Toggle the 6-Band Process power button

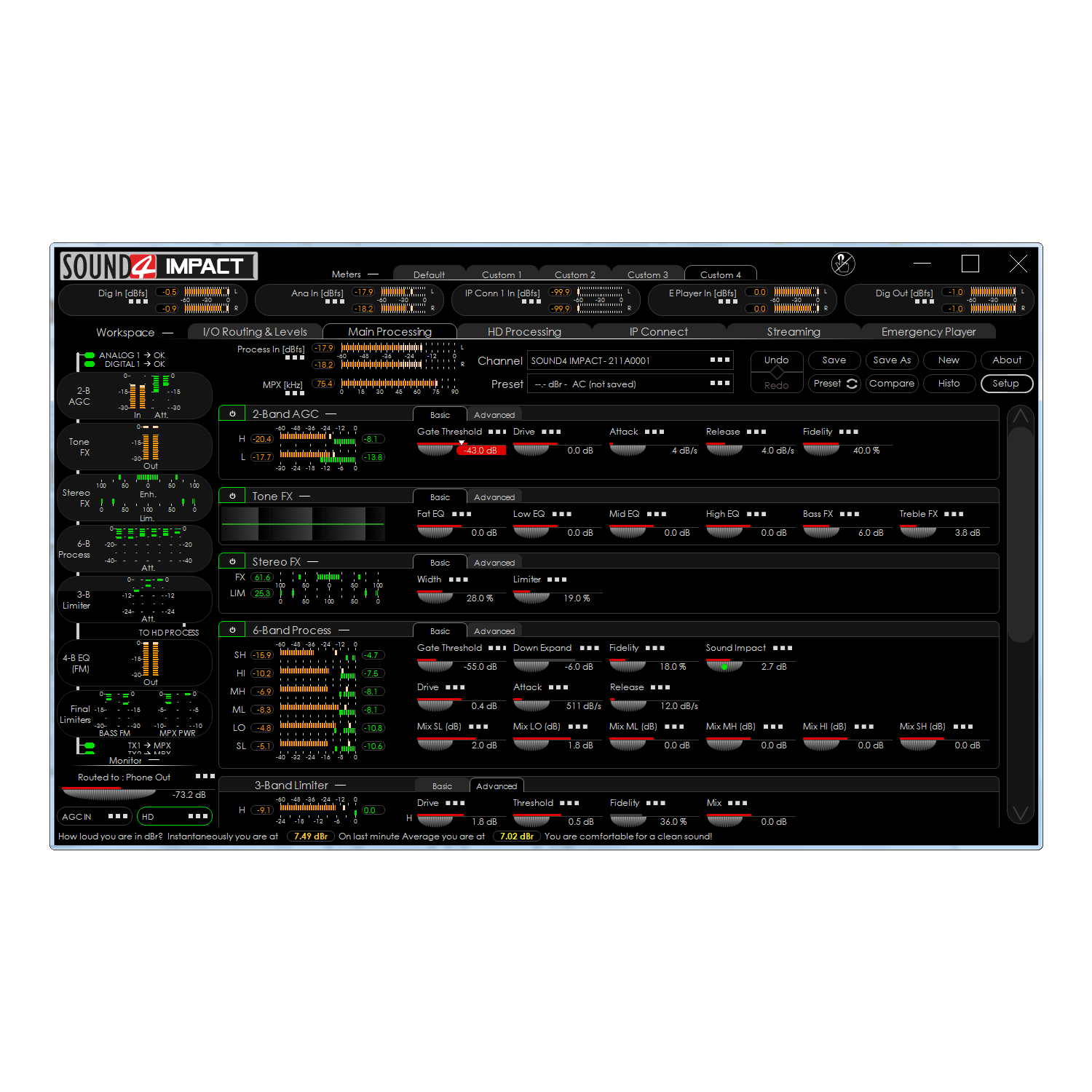(x=233, y=630)
